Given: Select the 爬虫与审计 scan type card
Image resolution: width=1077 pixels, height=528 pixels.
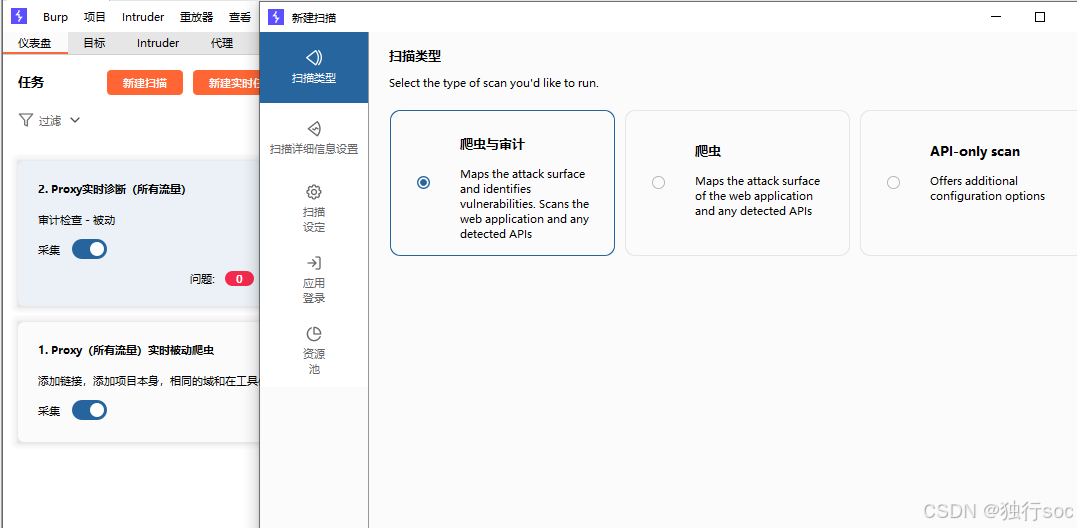Looking at the screenshot, I should [x=502, y=183].
